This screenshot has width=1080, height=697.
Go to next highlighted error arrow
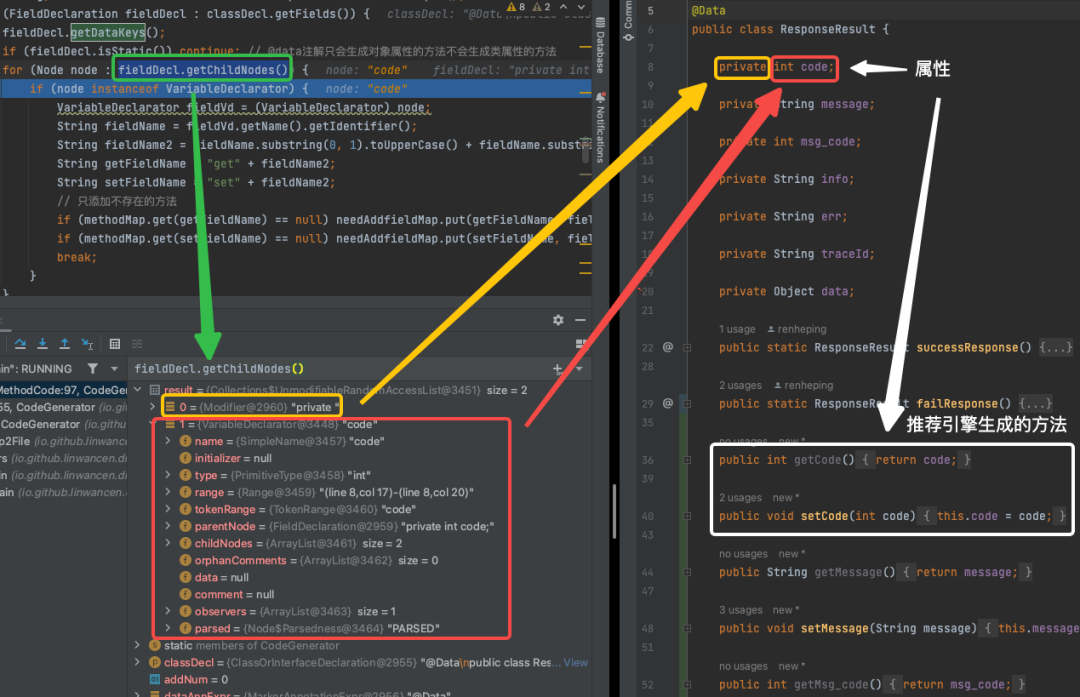coord(581,7)
